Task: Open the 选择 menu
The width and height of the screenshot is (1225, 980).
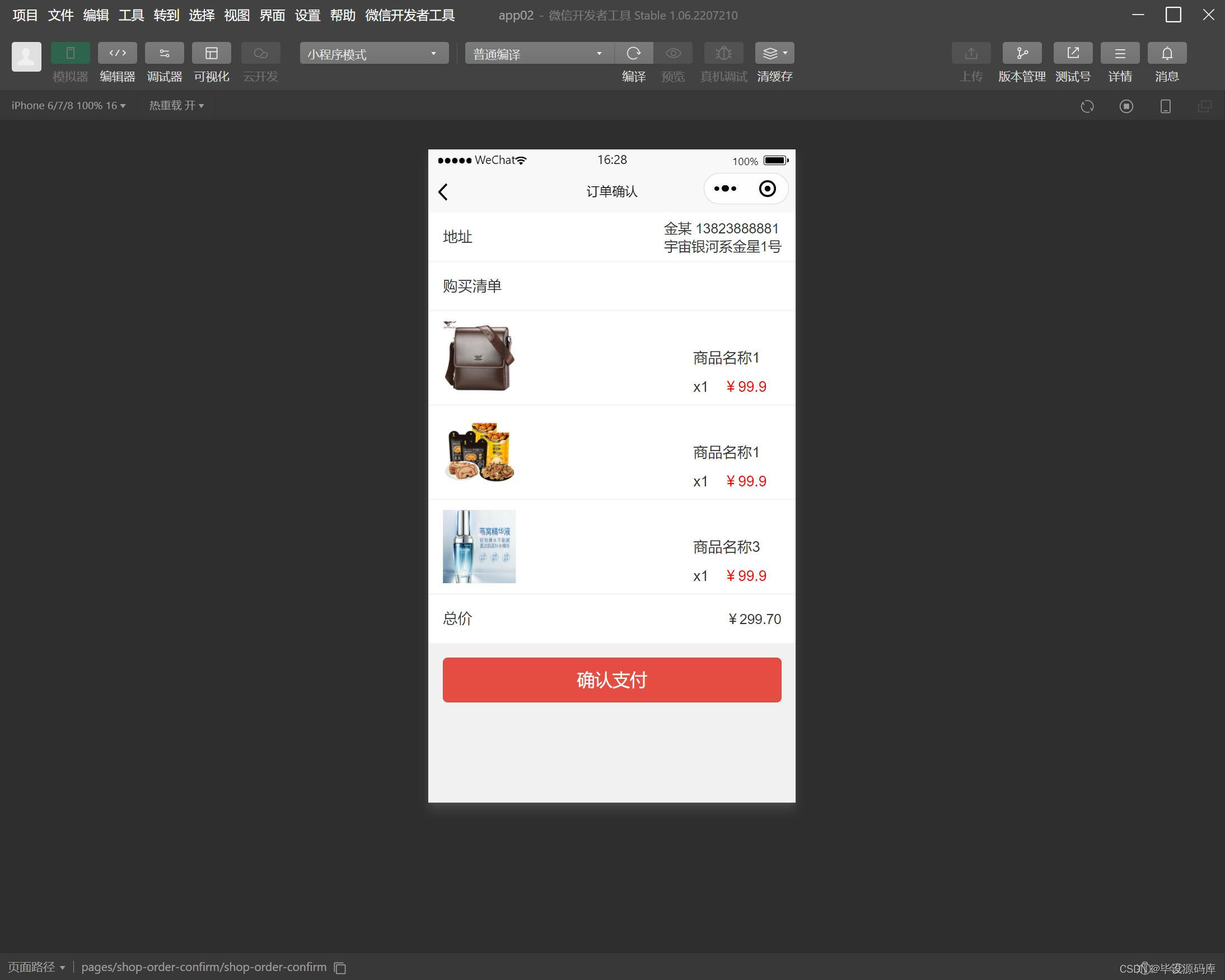Action: (x=201, y=15)
